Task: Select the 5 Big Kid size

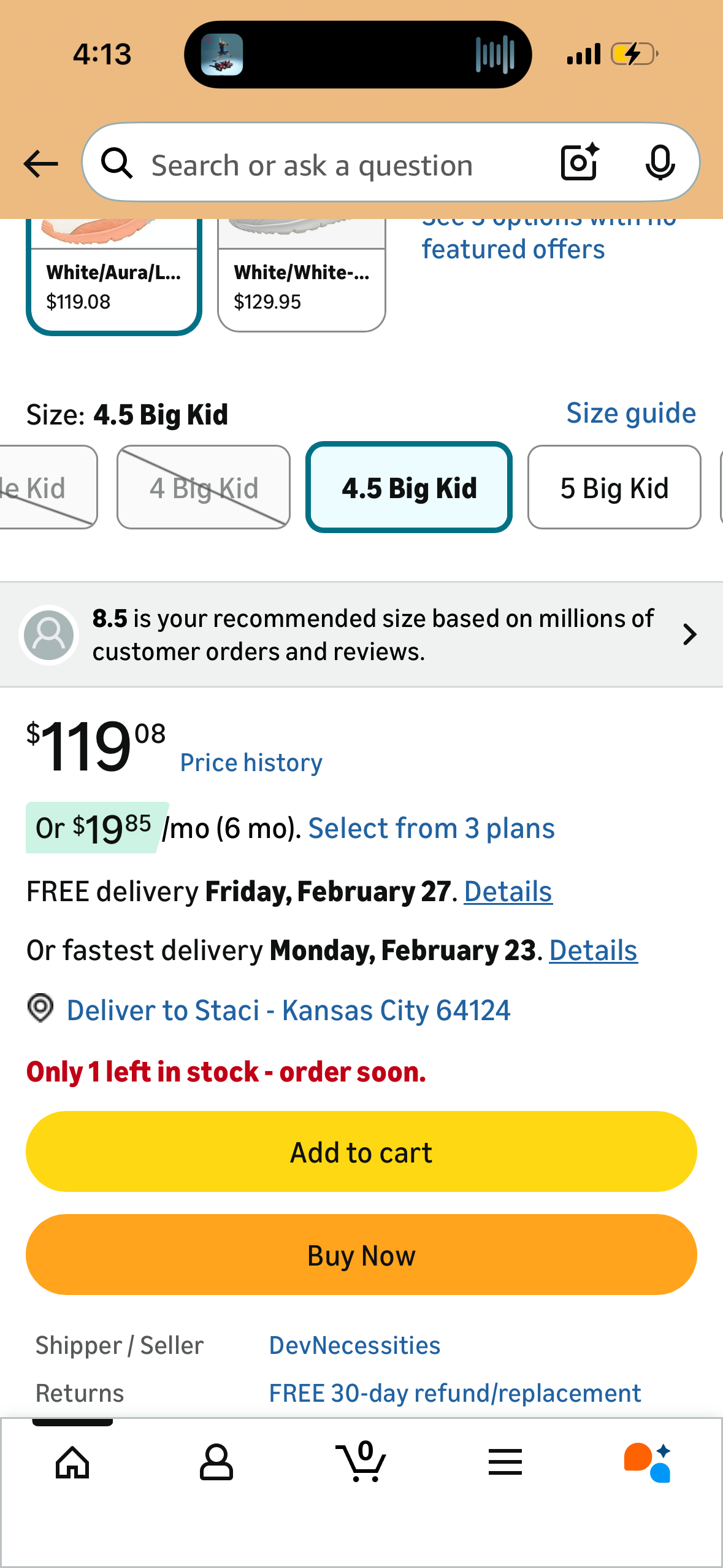Action: coord(614,488)
